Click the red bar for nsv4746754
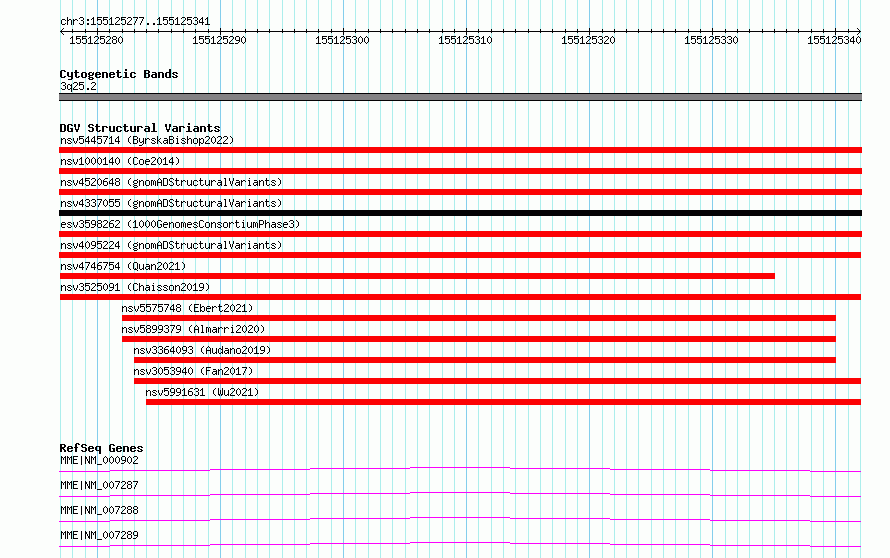 tap(417, 276)
